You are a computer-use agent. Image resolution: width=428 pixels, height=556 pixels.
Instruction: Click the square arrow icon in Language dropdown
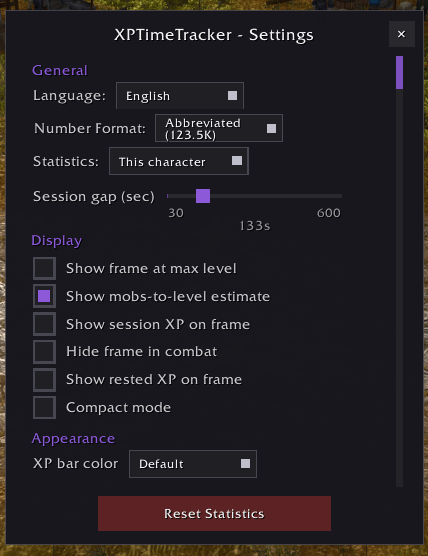pyautogui.click(x=232, y=95)
